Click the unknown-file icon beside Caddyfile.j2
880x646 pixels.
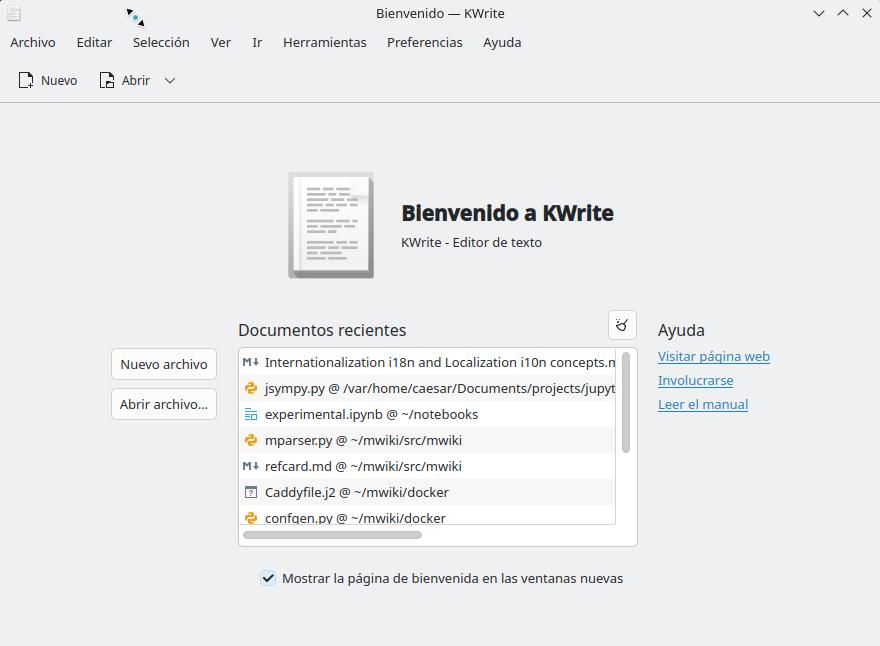coord(251,492)
